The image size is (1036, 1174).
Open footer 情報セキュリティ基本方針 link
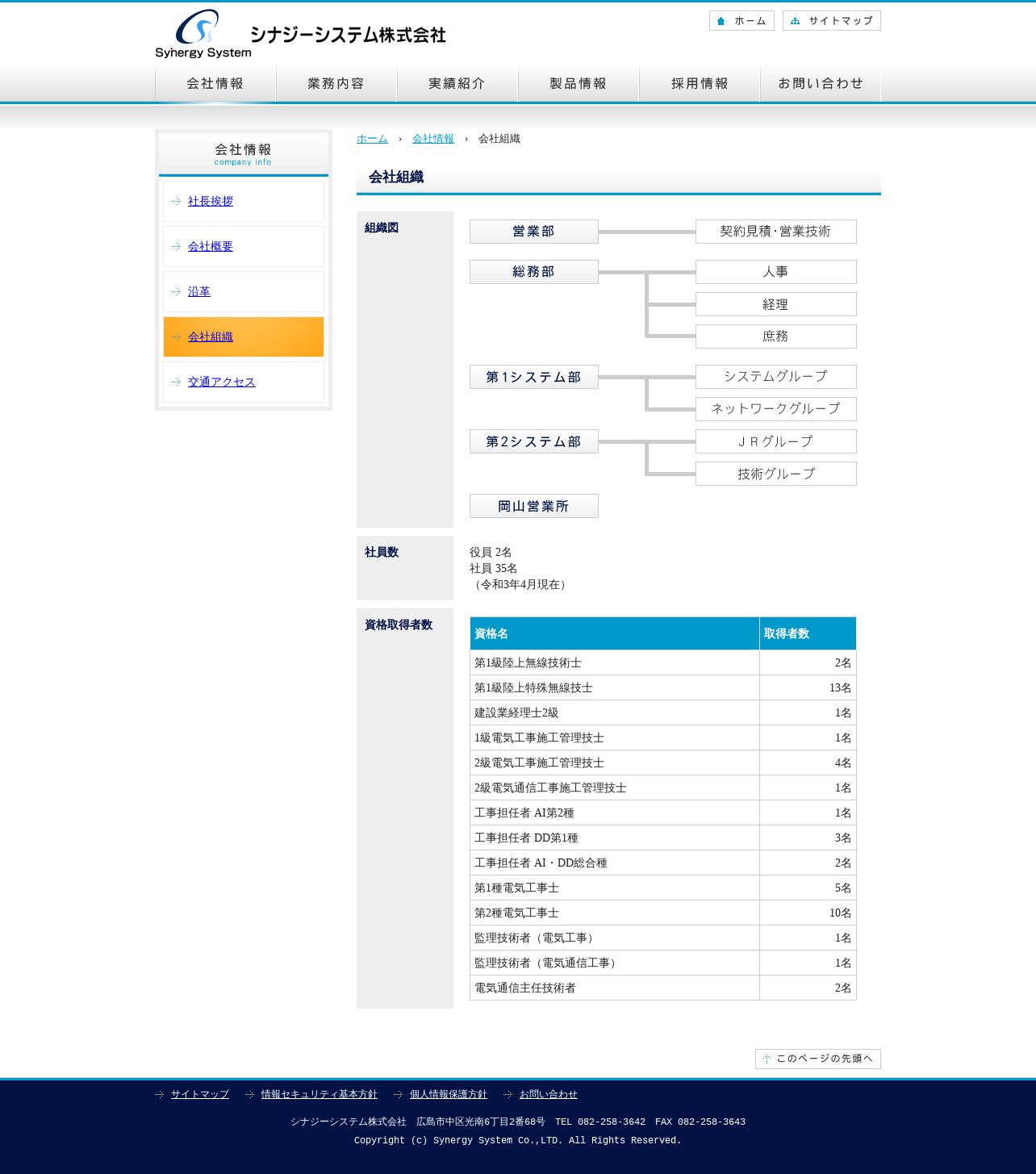click(320, 1094)
